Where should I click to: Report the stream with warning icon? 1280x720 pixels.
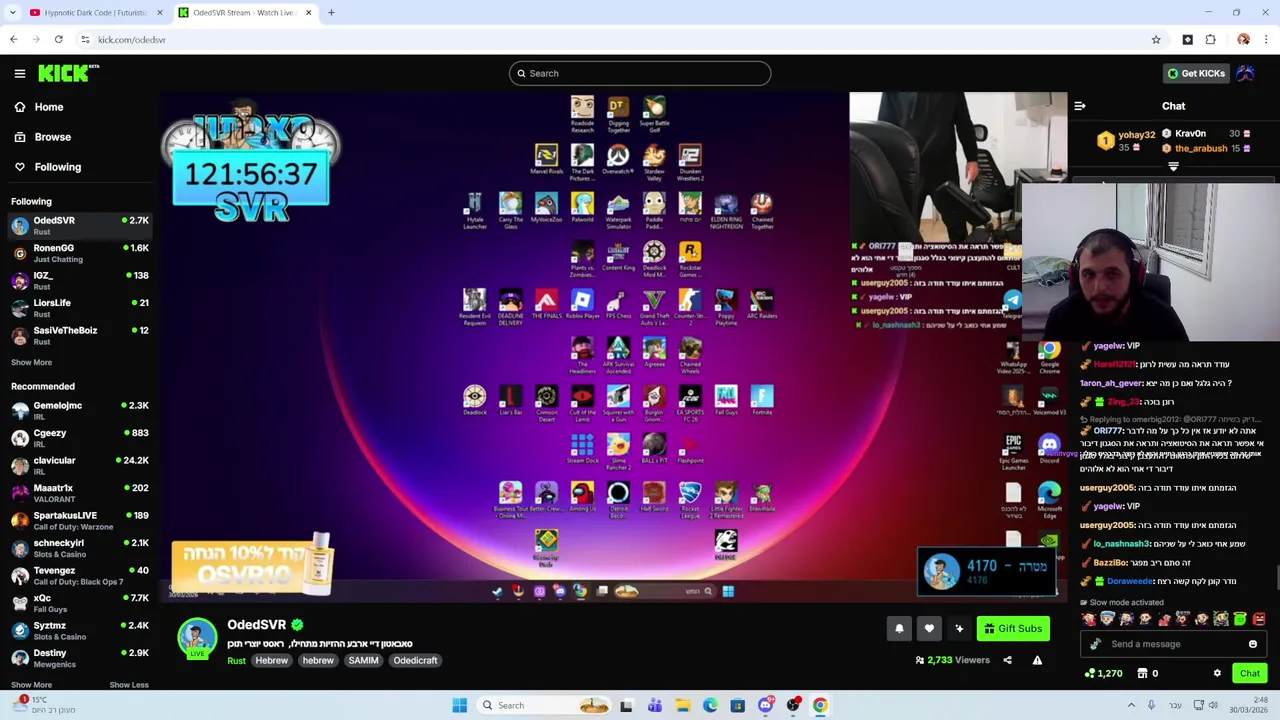point(1037,660)
